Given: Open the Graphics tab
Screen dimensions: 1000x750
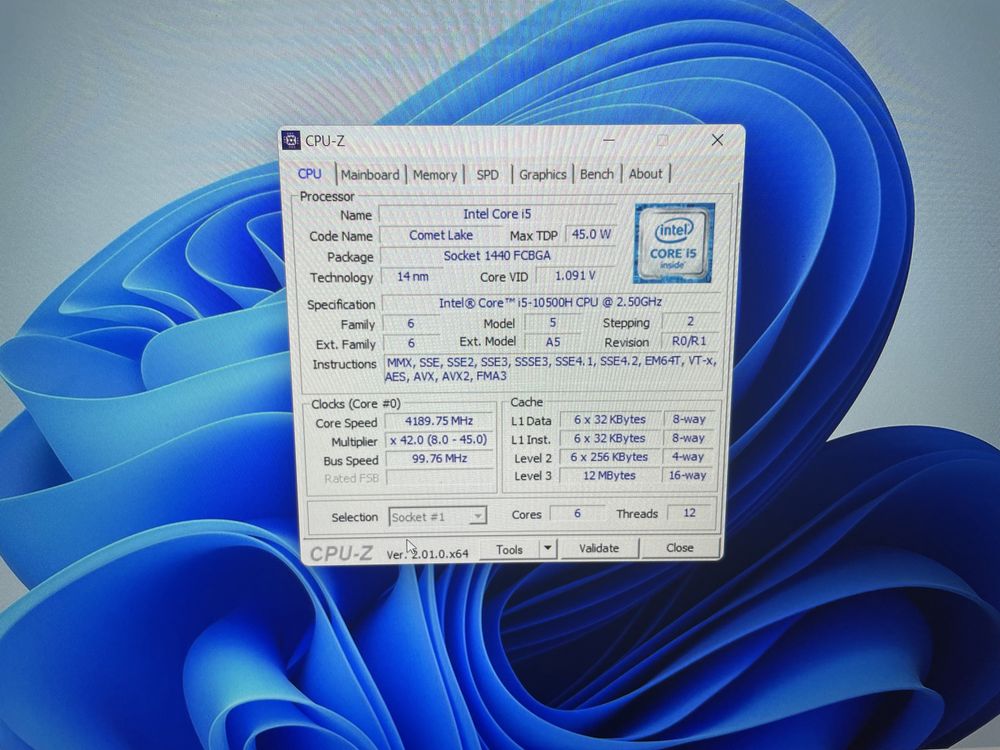Looking at the screenshot, I should [x=543, y=174].
